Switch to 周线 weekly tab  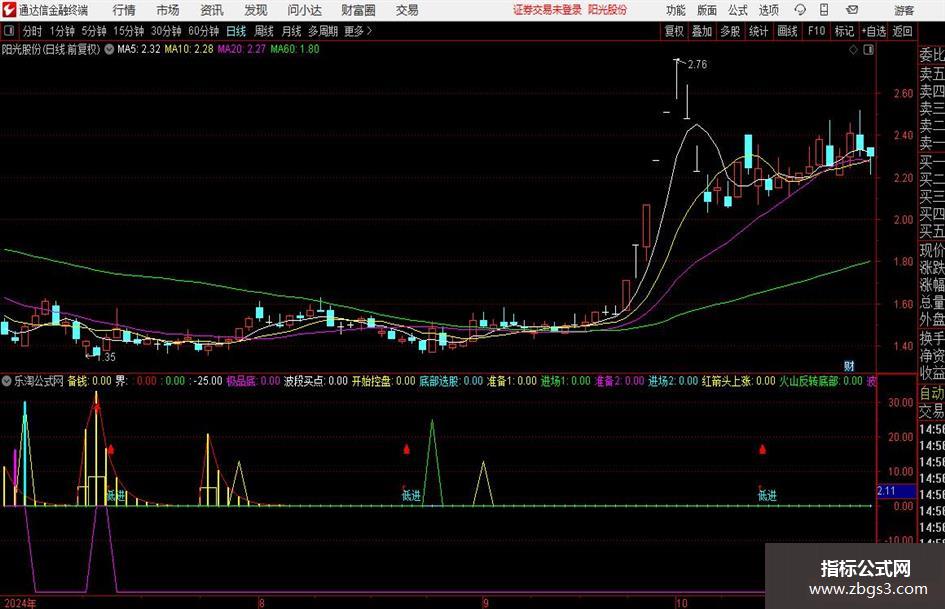tap(264, 31)
